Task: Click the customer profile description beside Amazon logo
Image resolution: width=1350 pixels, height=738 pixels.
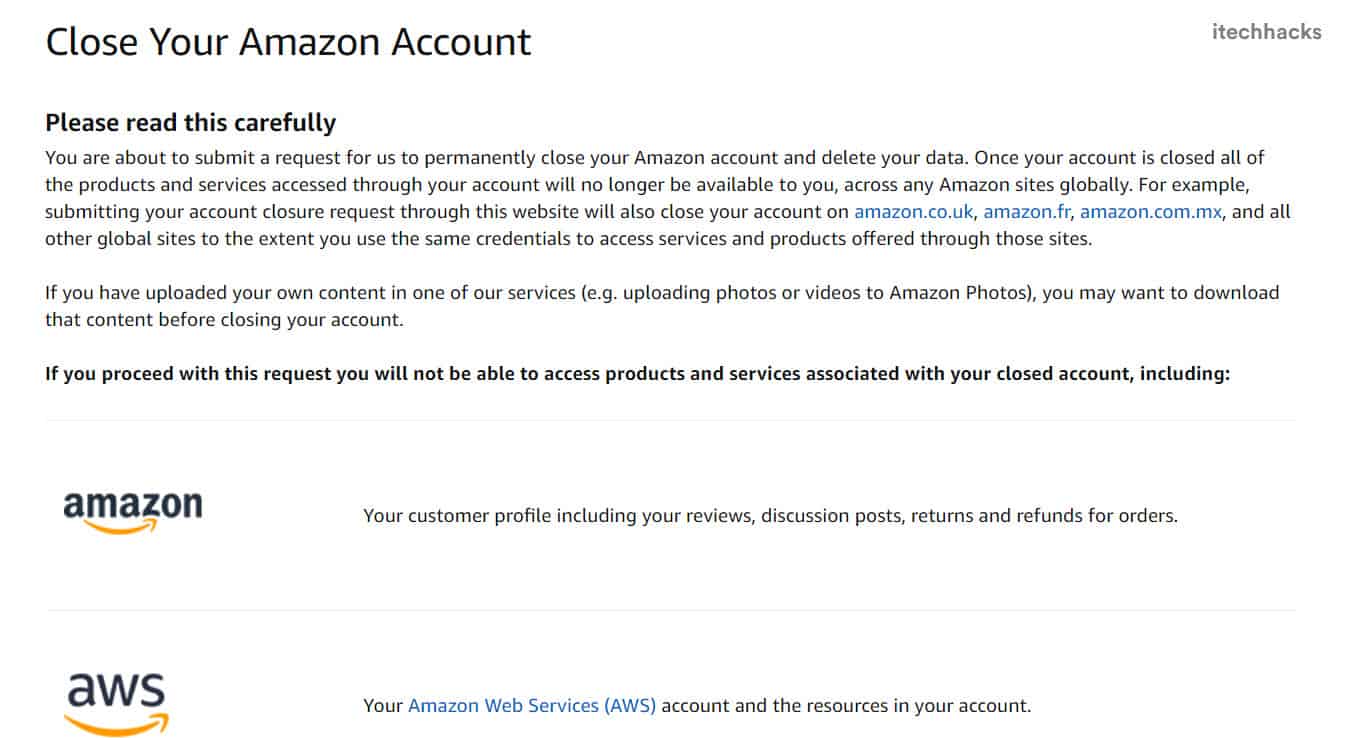Action: tap(770, 516)
